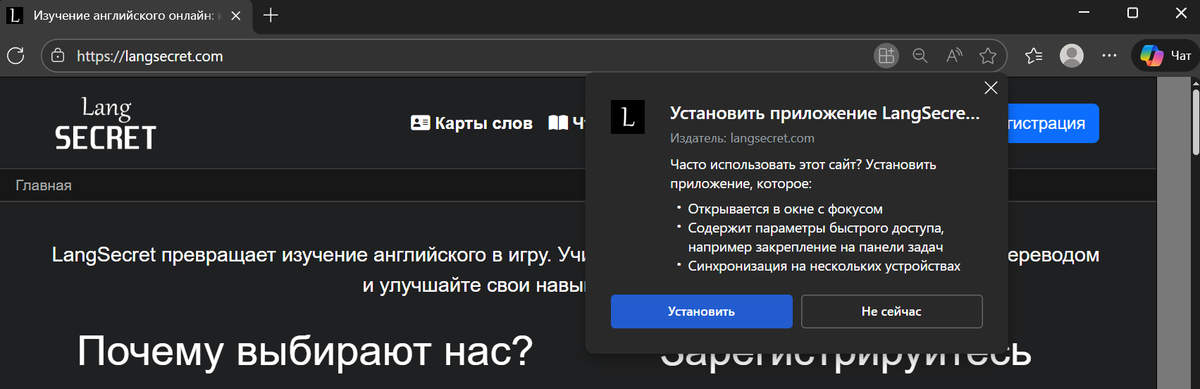Open a new tab with plus button
This screenshot has width=1200, height=389.
tap(270, 16)
